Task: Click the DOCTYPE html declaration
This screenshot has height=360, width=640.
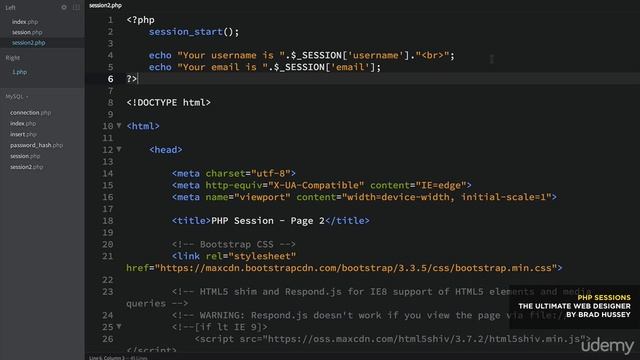Action: click(x=169, y=102)
